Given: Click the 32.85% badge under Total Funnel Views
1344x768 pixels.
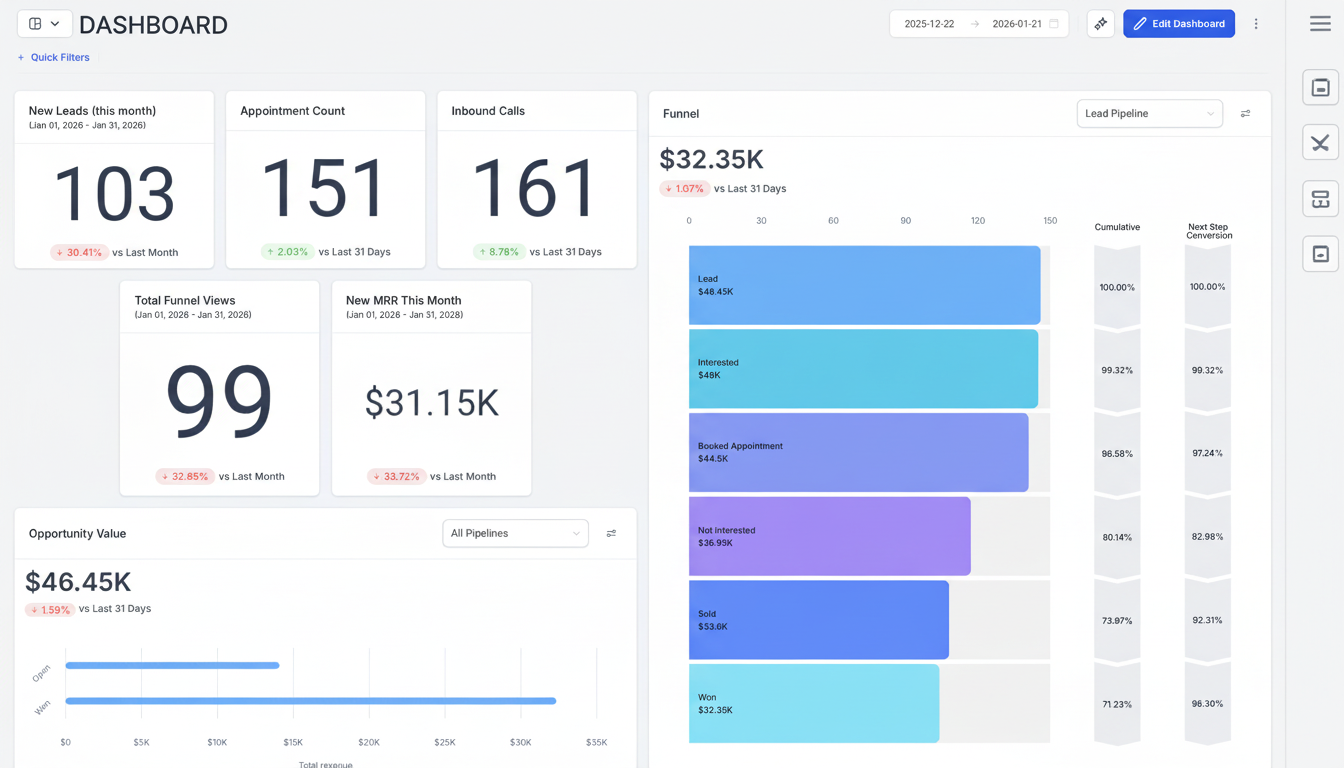Looking at the screenshot, I should pyautogui.click(x=185, y=477).
